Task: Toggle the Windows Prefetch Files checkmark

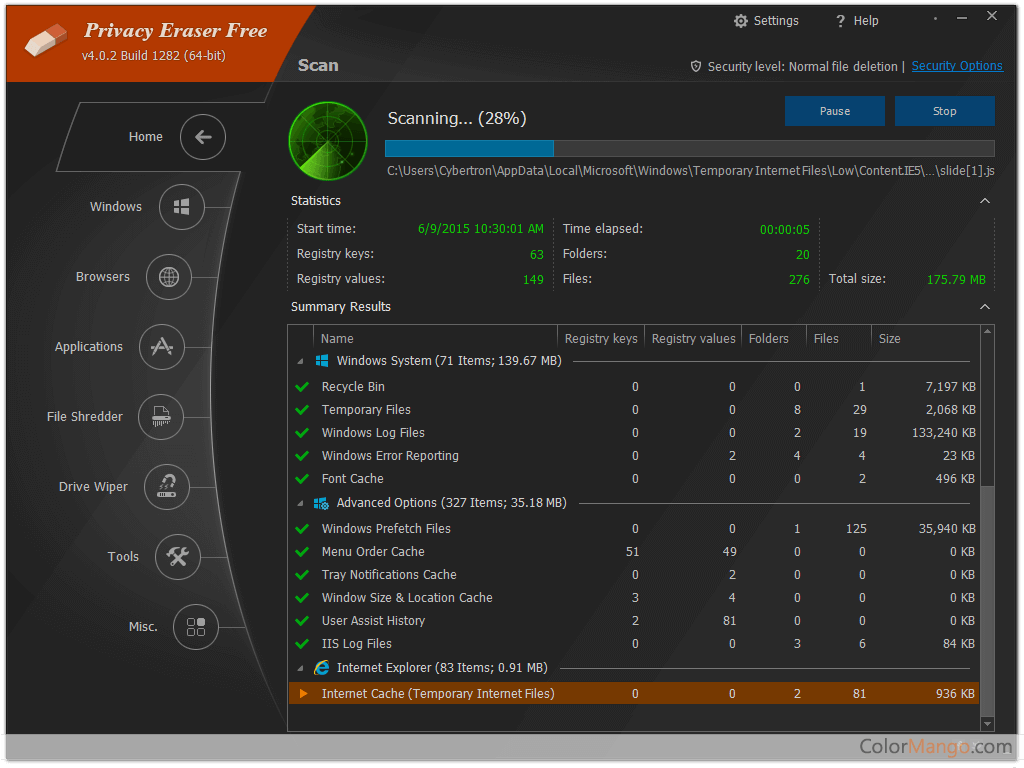Action: (x=302, y=528)
